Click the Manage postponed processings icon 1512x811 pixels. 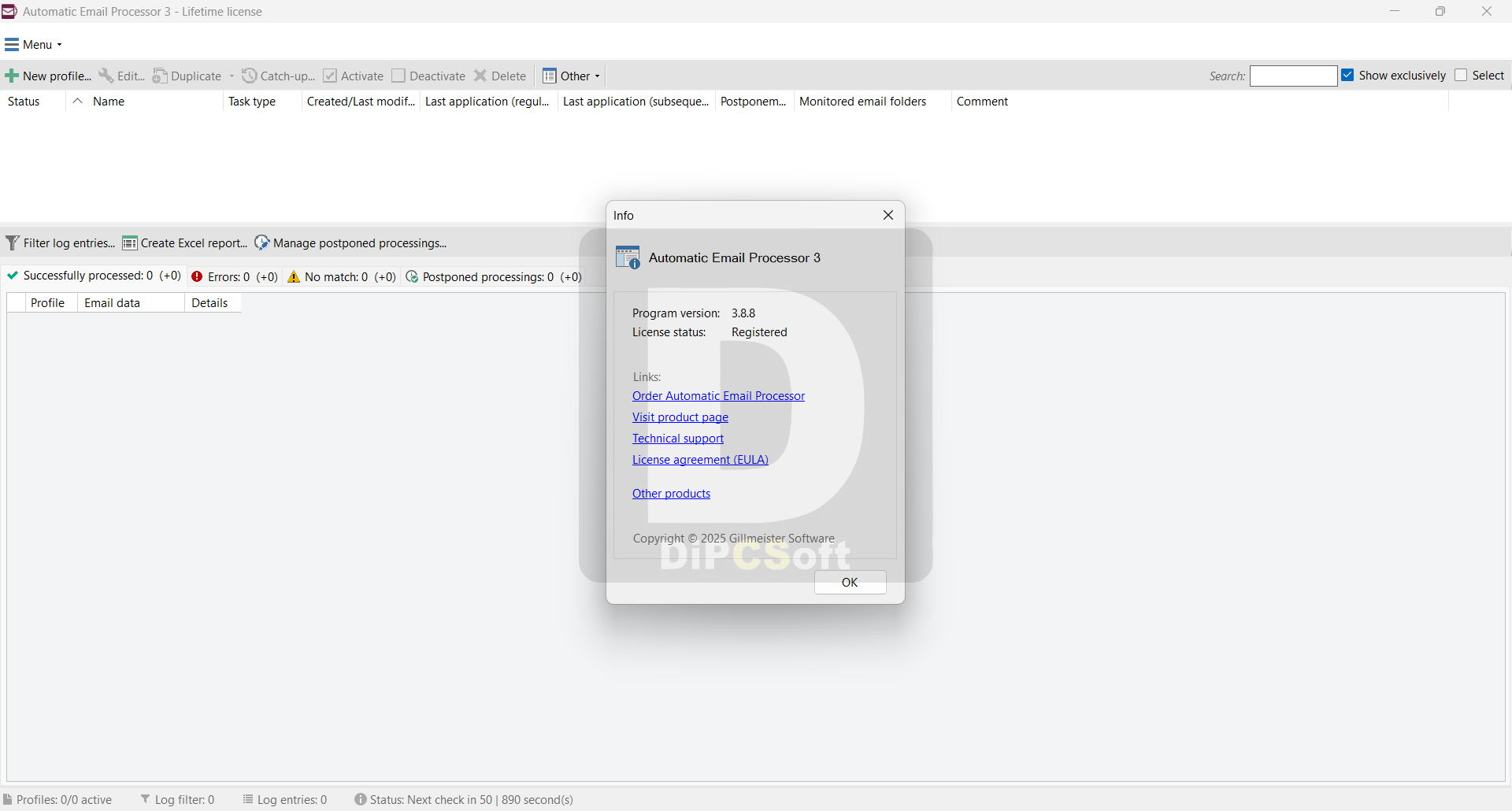click(x=262, y=243)
